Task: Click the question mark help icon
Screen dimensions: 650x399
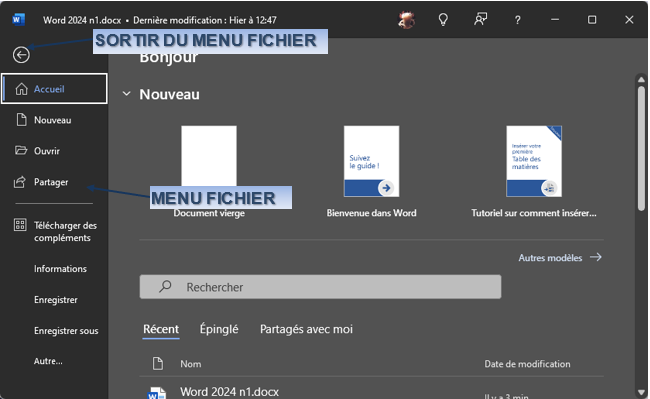Action: [517, 20]
